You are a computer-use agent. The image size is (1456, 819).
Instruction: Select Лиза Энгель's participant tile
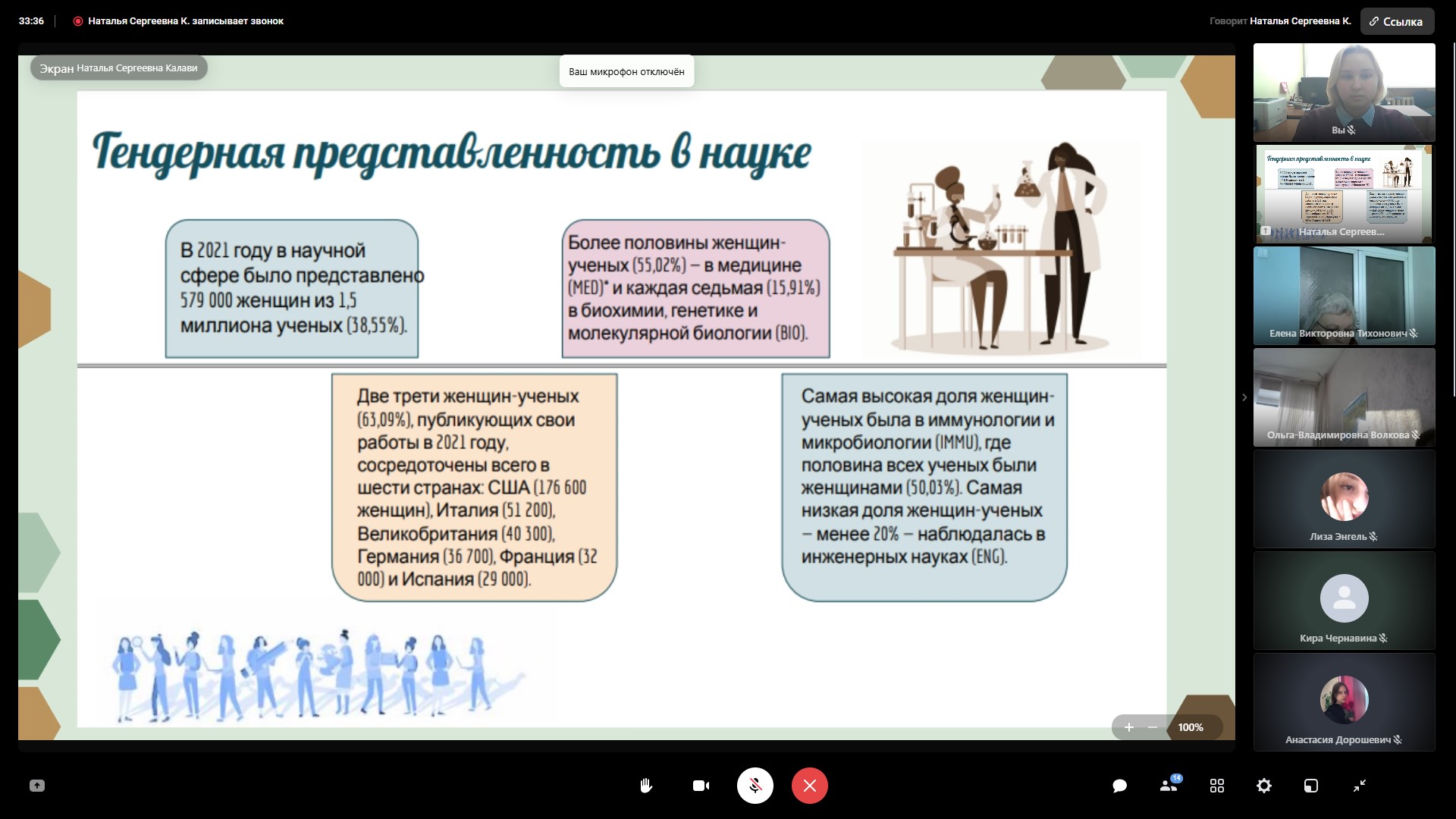click(1345, 499)
